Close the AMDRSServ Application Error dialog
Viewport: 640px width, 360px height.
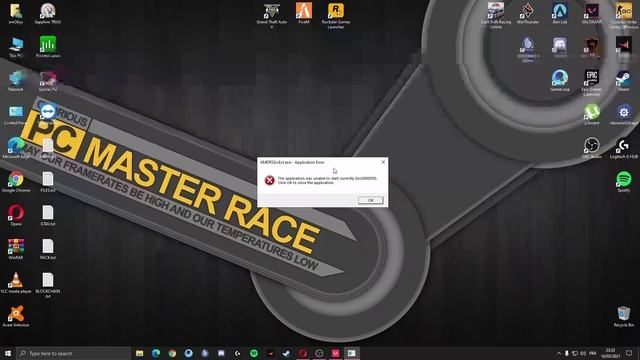click(x=383, y=162)
